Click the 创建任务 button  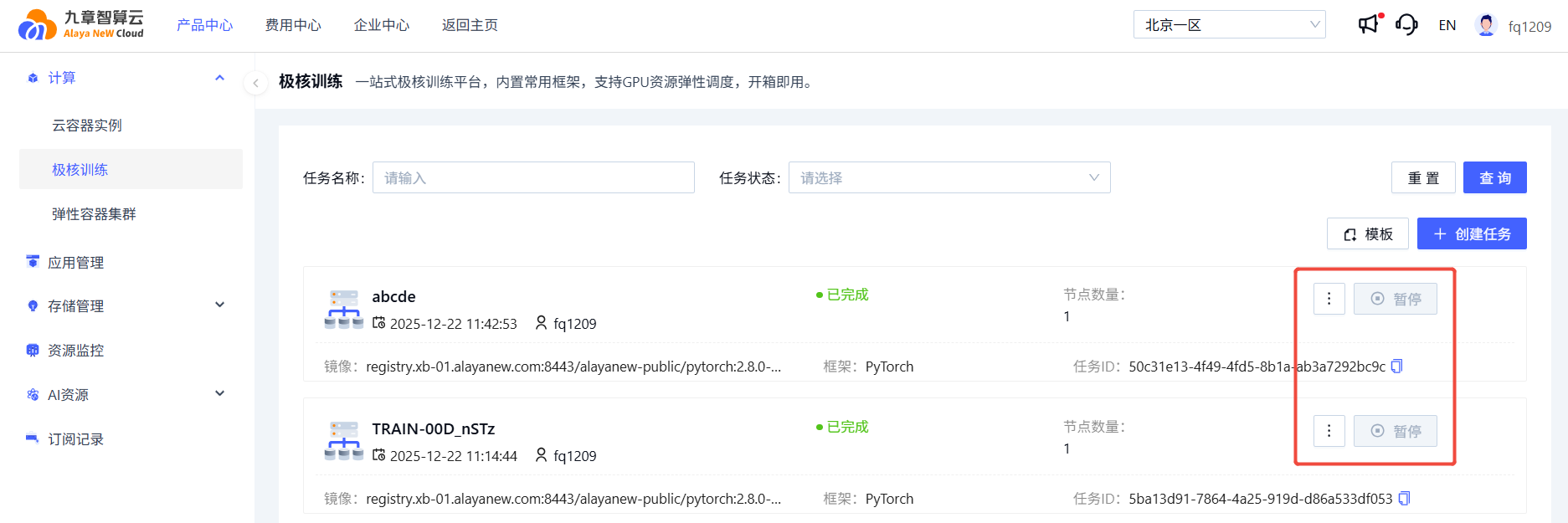tap(1471, 234)
